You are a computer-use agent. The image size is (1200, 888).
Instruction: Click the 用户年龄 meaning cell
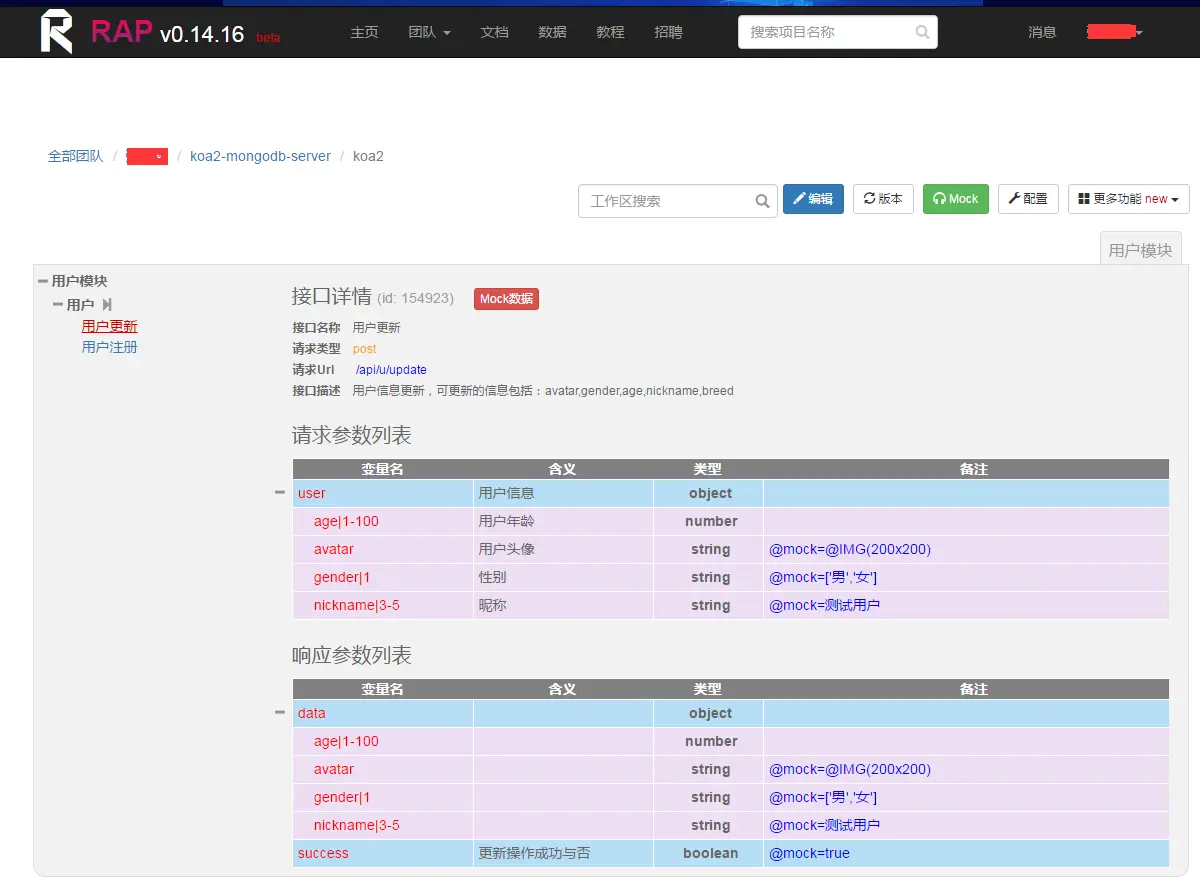(563, 521)
